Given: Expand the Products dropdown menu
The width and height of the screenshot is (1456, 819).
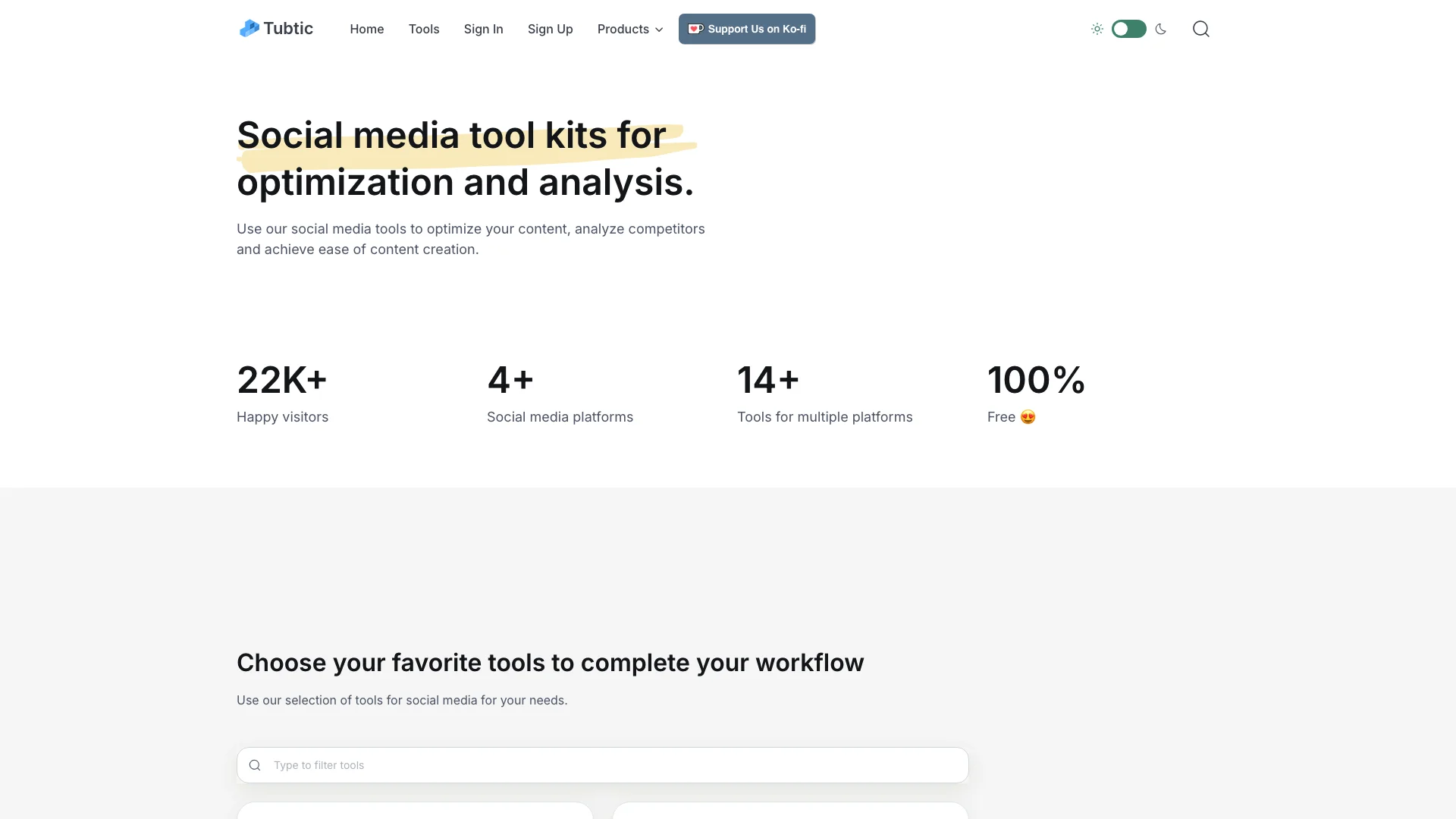Looking at the screenshot, I should click(630, 29).
